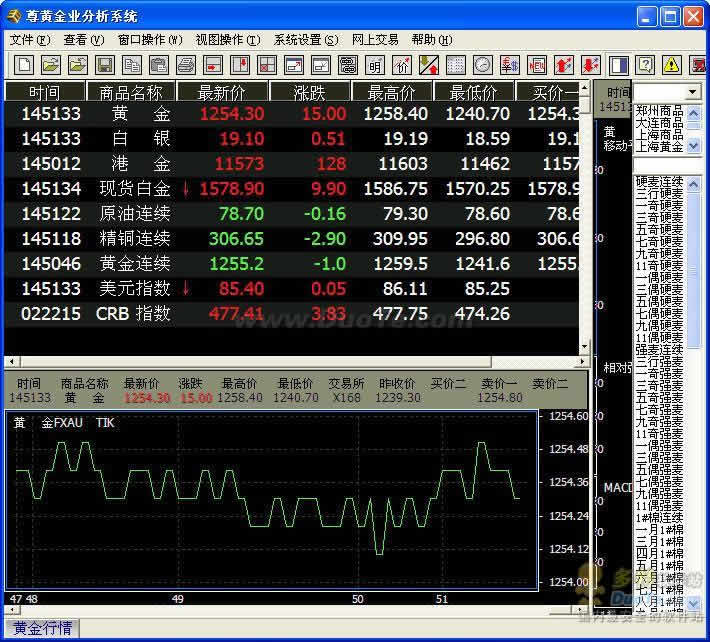
Task: Select 大连商品 in the exchange list
Action: click(x=659, y=123)
